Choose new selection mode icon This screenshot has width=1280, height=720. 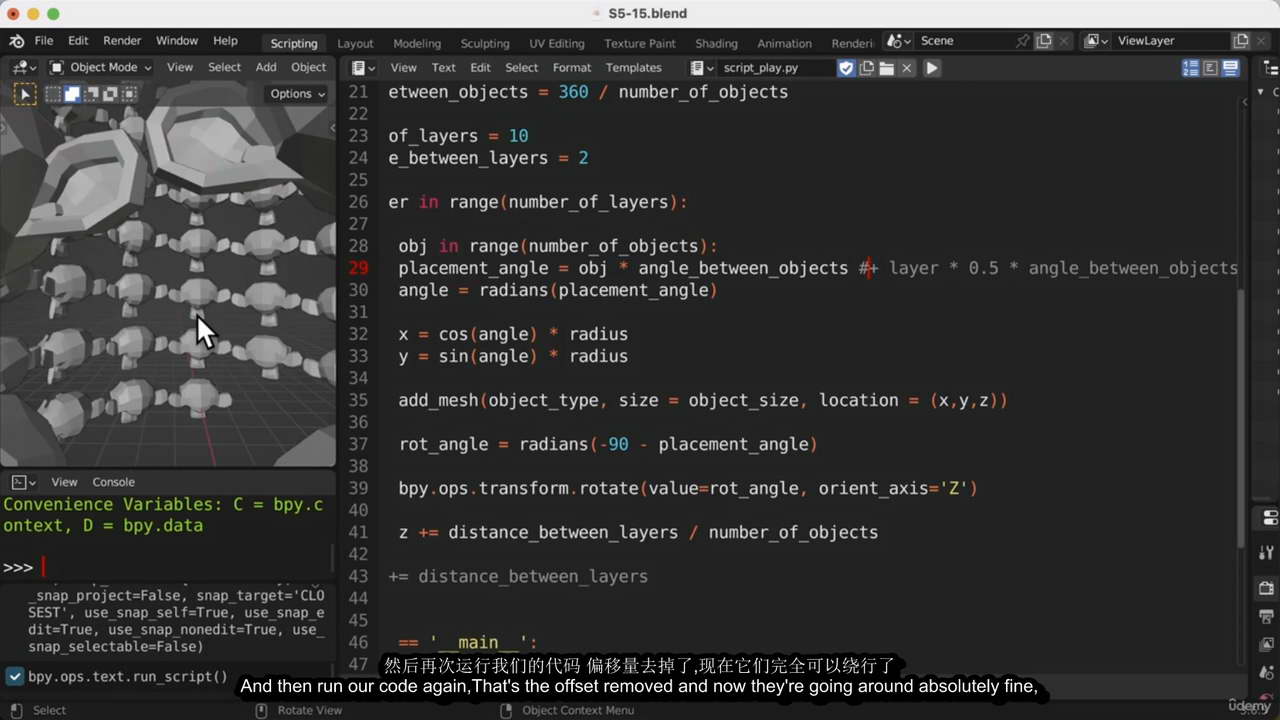(x=53, y=94)
